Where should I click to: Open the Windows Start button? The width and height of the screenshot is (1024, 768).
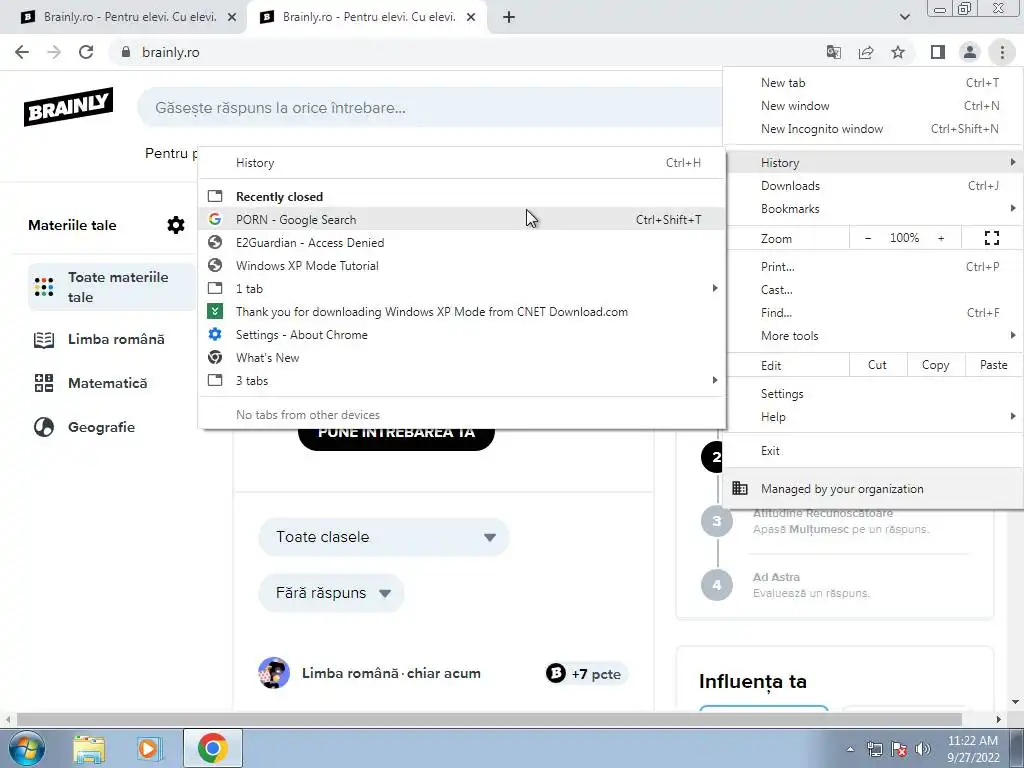26,748
